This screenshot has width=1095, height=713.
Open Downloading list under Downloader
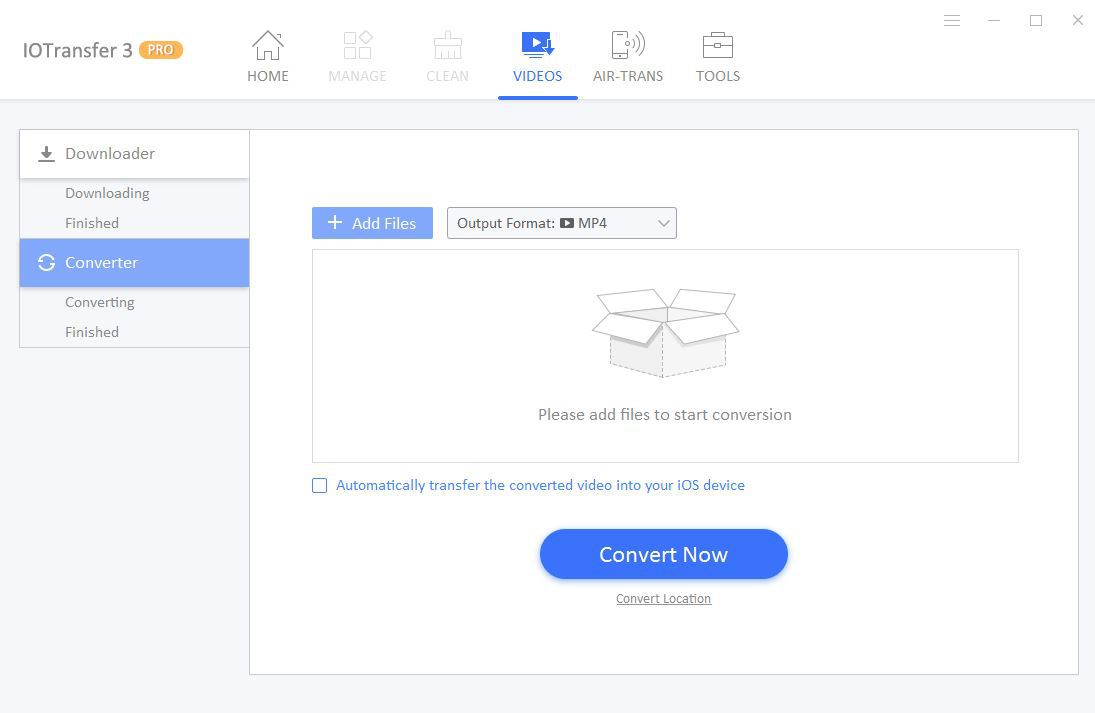point(107,193)
